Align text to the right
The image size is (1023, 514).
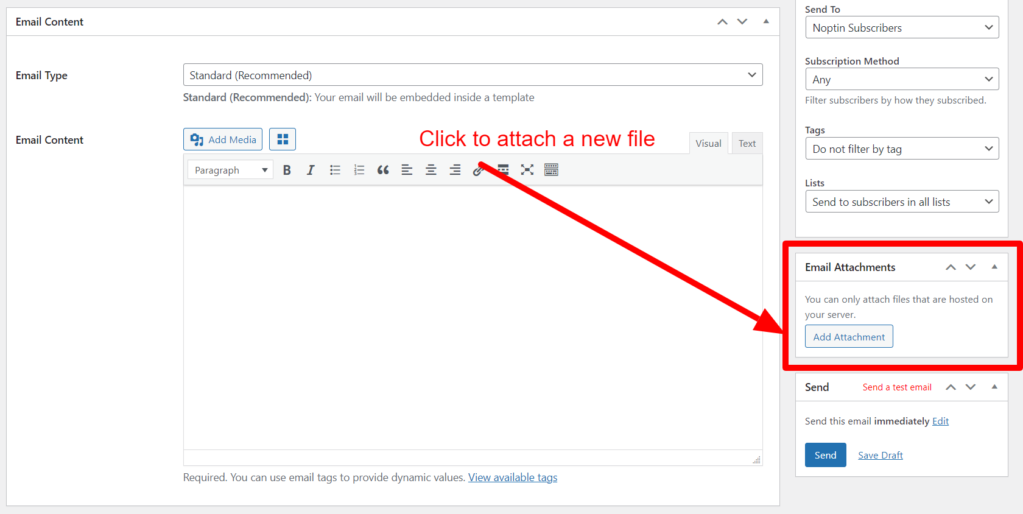click(455, 170)
